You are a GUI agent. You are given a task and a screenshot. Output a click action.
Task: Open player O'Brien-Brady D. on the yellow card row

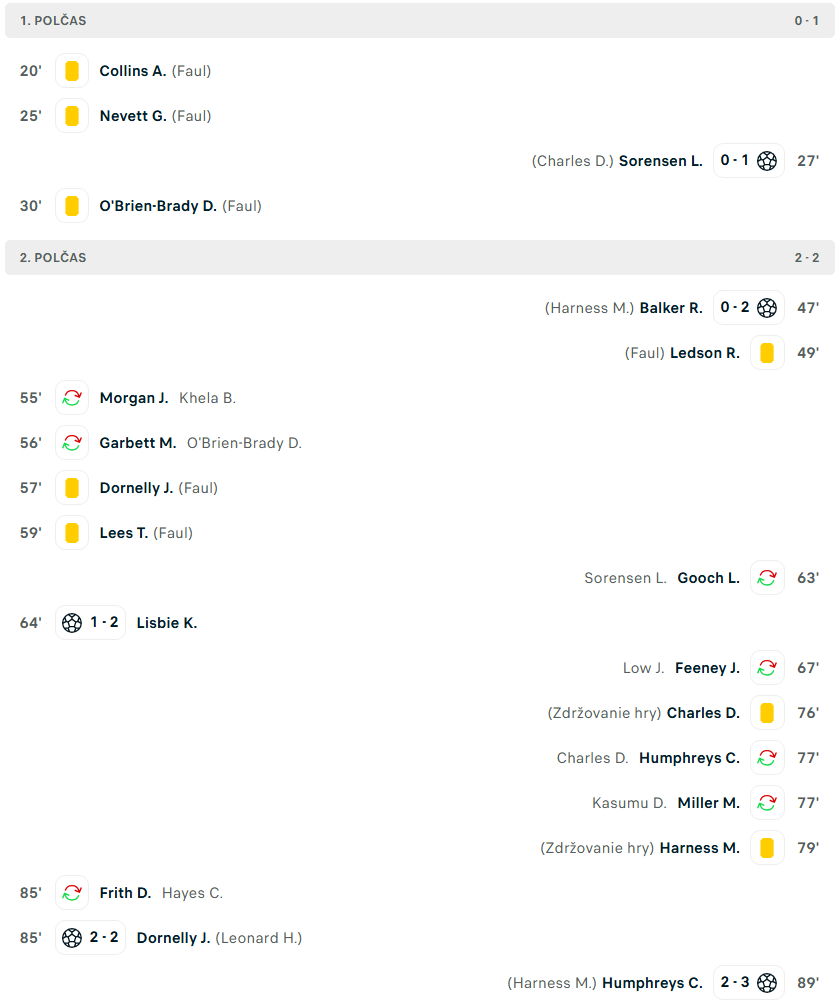[158, 206]
